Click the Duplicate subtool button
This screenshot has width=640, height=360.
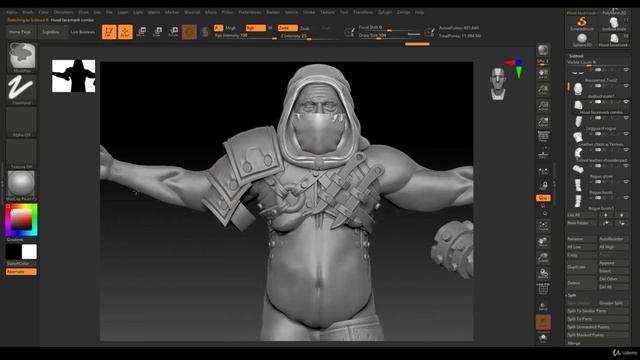click(x=582, y=267)
